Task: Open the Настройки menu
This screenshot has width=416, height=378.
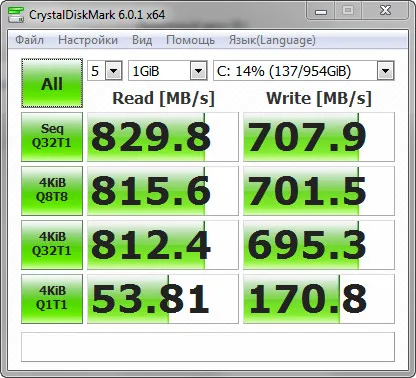Action: click(88, 40)
